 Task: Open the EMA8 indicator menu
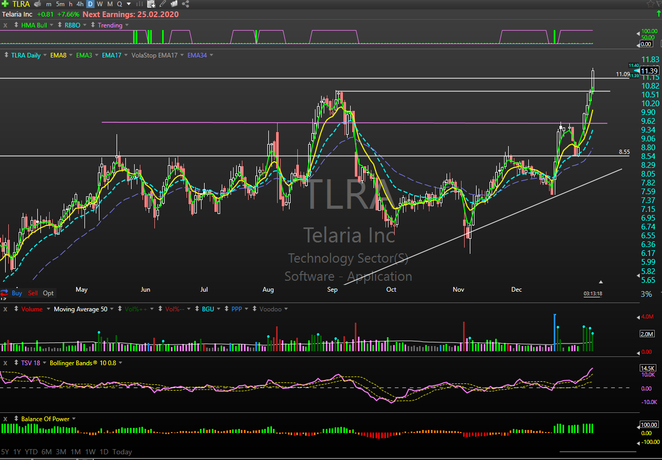[x=71, y=55]
